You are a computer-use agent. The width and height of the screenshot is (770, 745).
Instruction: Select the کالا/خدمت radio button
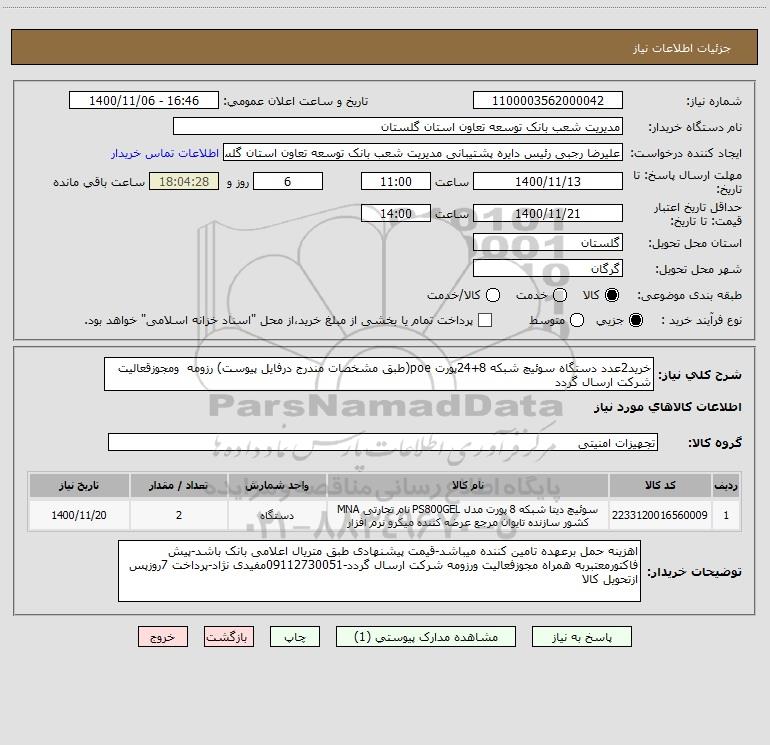[493, 295]
